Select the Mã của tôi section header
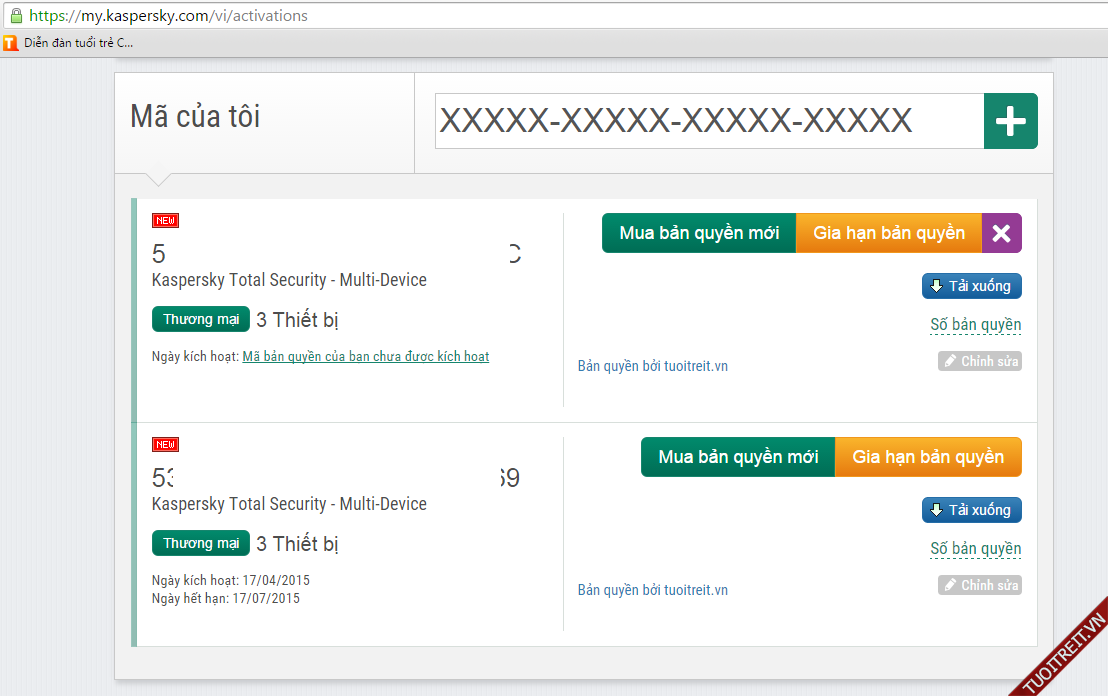 pos(195,117)
